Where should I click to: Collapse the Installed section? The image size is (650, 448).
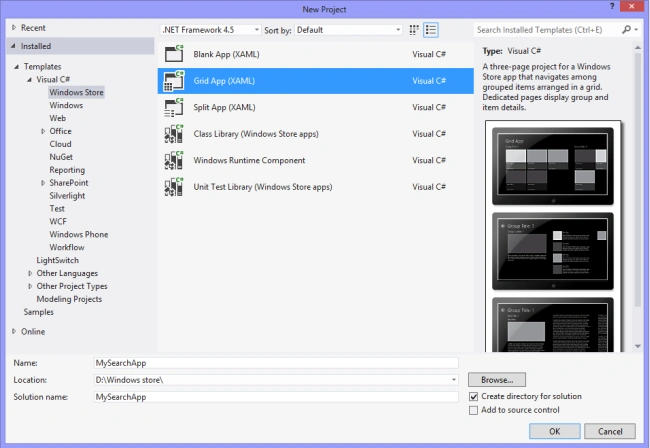(13, 46)
